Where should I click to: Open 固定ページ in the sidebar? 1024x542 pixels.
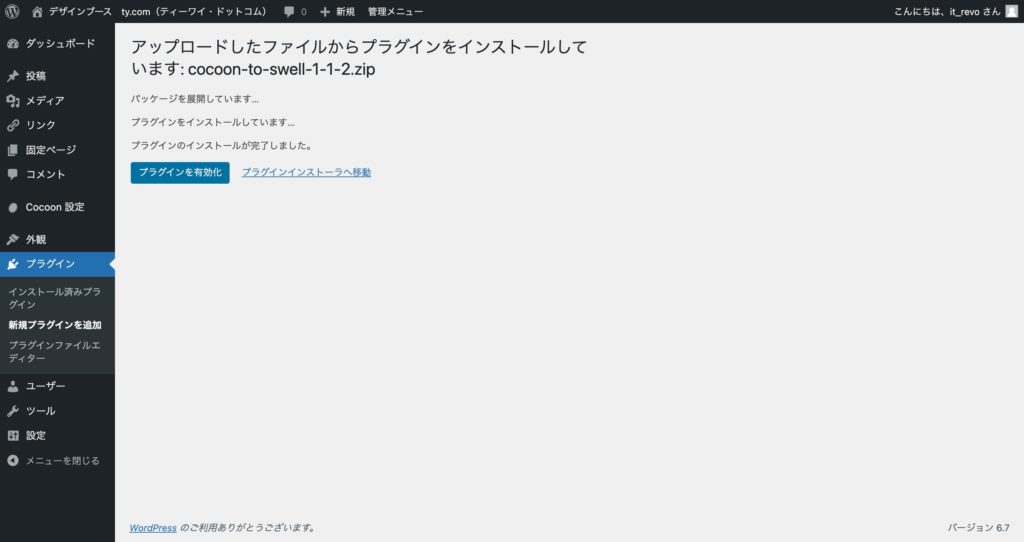pos(50,150)
